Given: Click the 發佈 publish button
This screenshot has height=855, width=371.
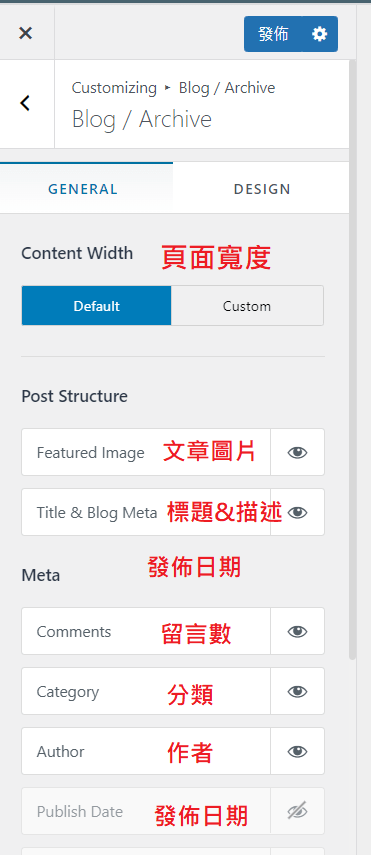Looking at the screenshot, I should click(x=273, y=34).
